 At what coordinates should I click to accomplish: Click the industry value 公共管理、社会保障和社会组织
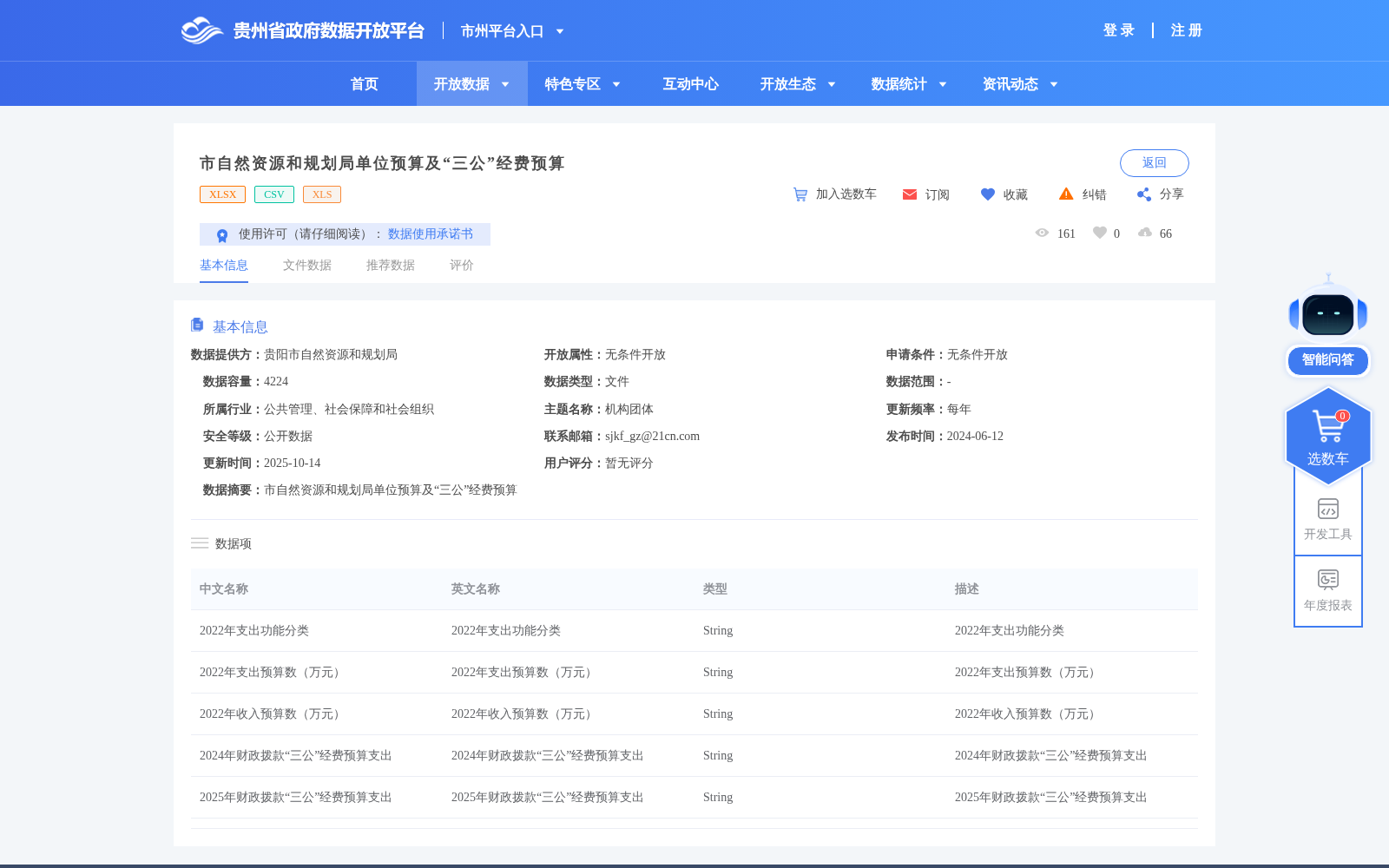(x=349, y=410)
